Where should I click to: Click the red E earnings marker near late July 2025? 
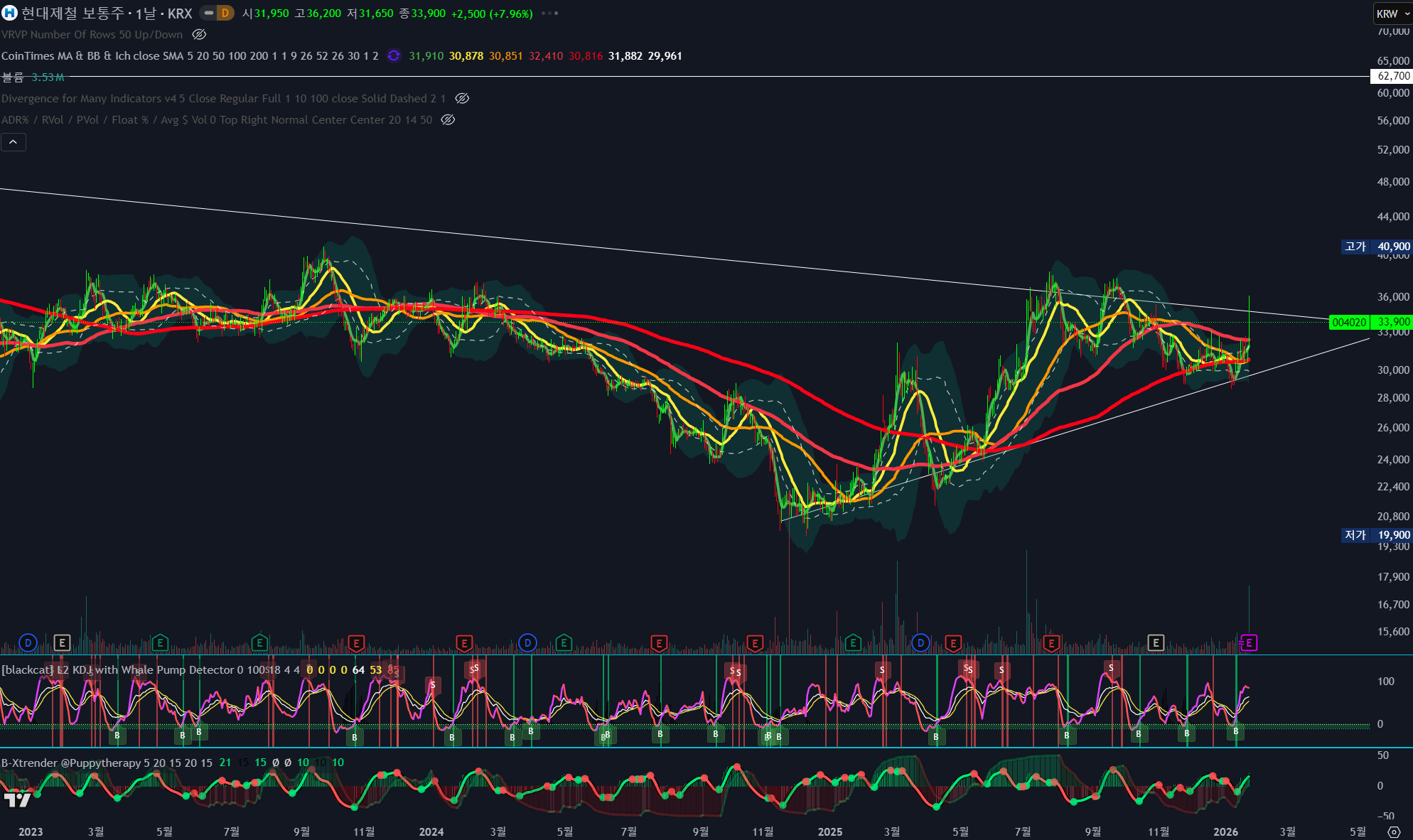pyautogui.click(x=1051, y=643)
